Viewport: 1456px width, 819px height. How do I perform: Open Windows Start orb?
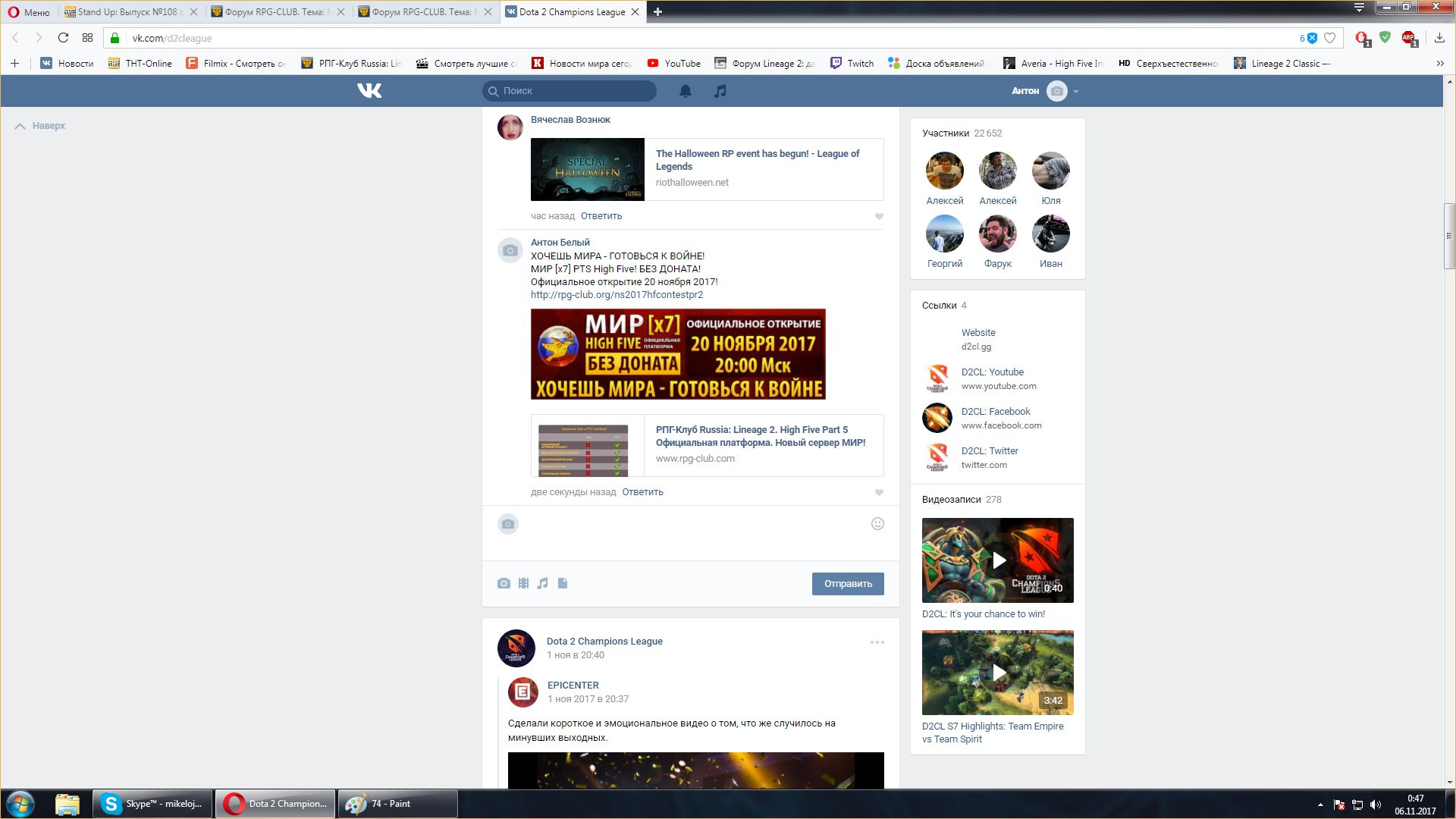pyautogui.click(x=20, y=804)
